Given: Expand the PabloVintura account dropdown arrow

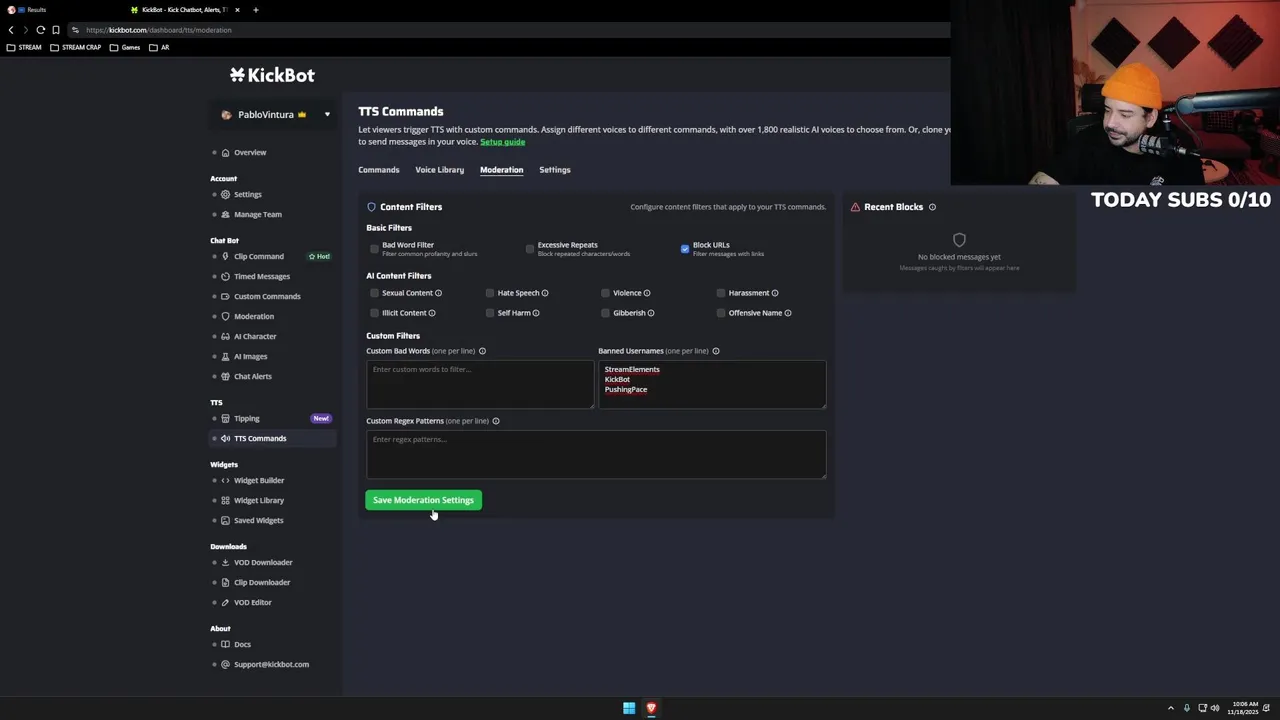Looking at the screenshot, I should click(x=327, y=115).
